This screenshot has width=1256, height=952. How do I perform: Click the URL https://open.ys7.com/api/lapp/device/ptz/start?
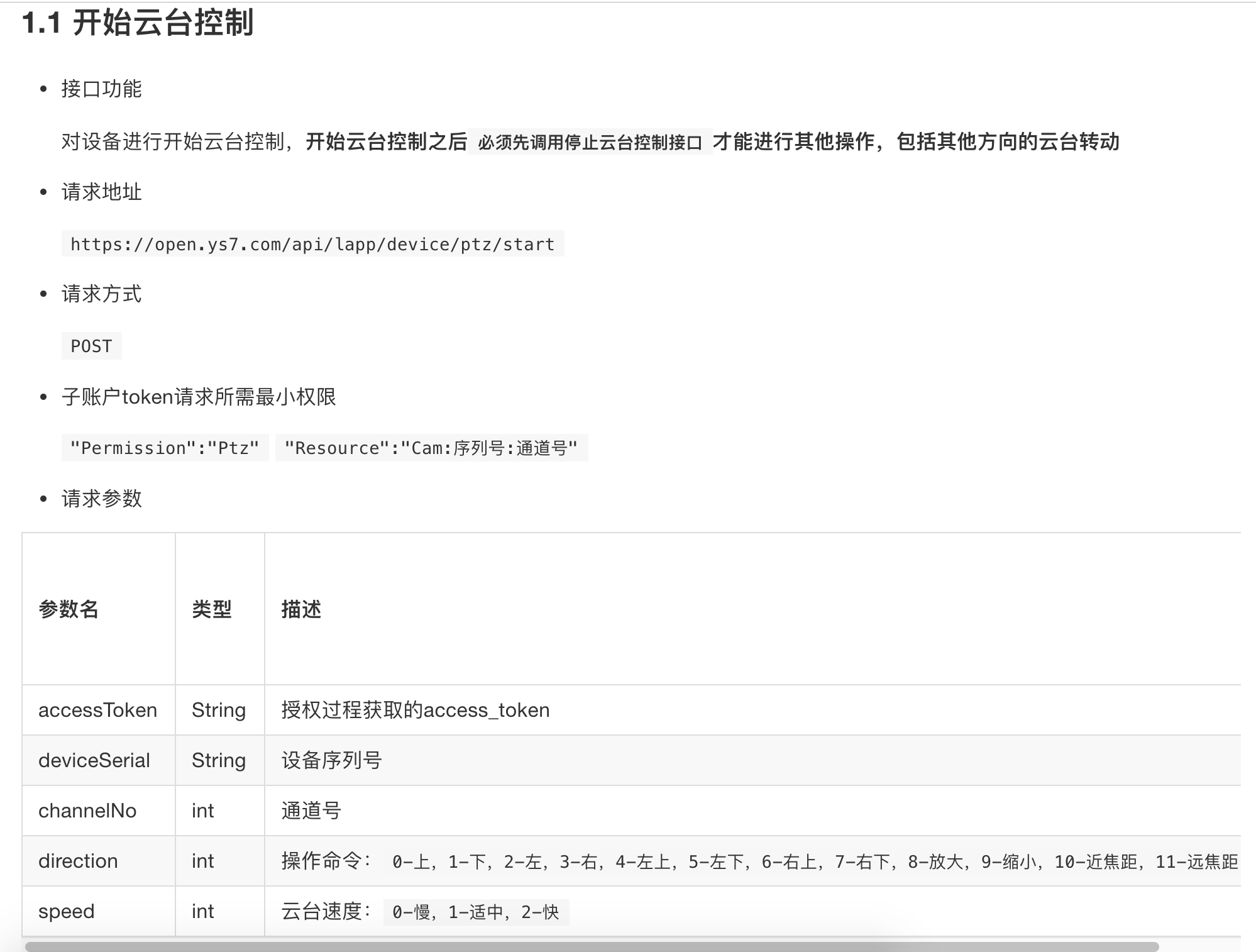tap(312, 244)
